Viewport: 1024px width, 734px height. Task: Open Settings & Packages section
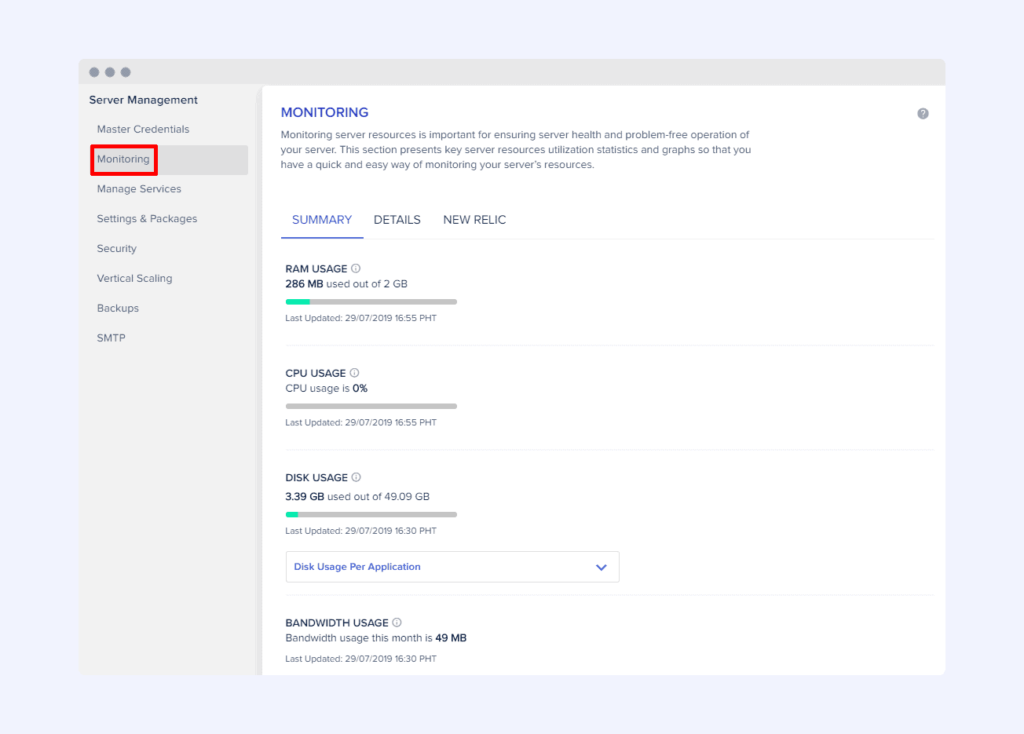tap(147, 219)
